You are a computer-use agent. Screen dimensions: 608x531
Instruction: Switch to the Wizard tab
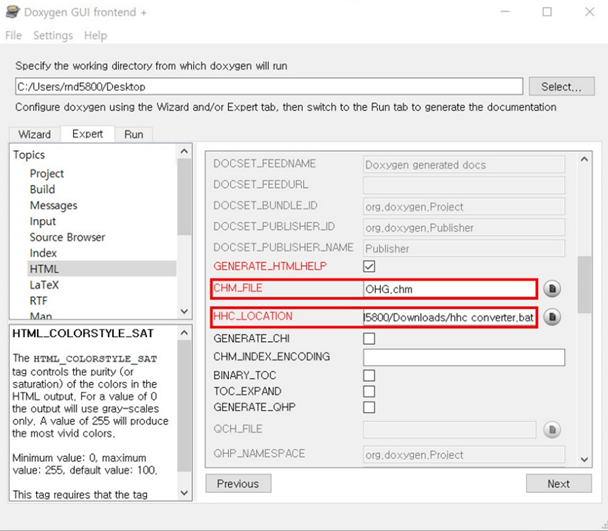(35, 135)
